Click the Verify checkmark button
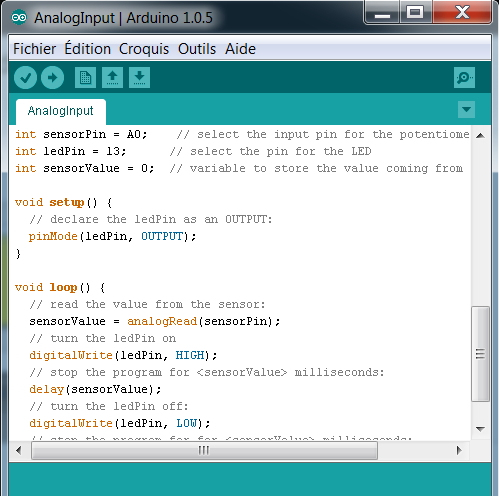 25,78
